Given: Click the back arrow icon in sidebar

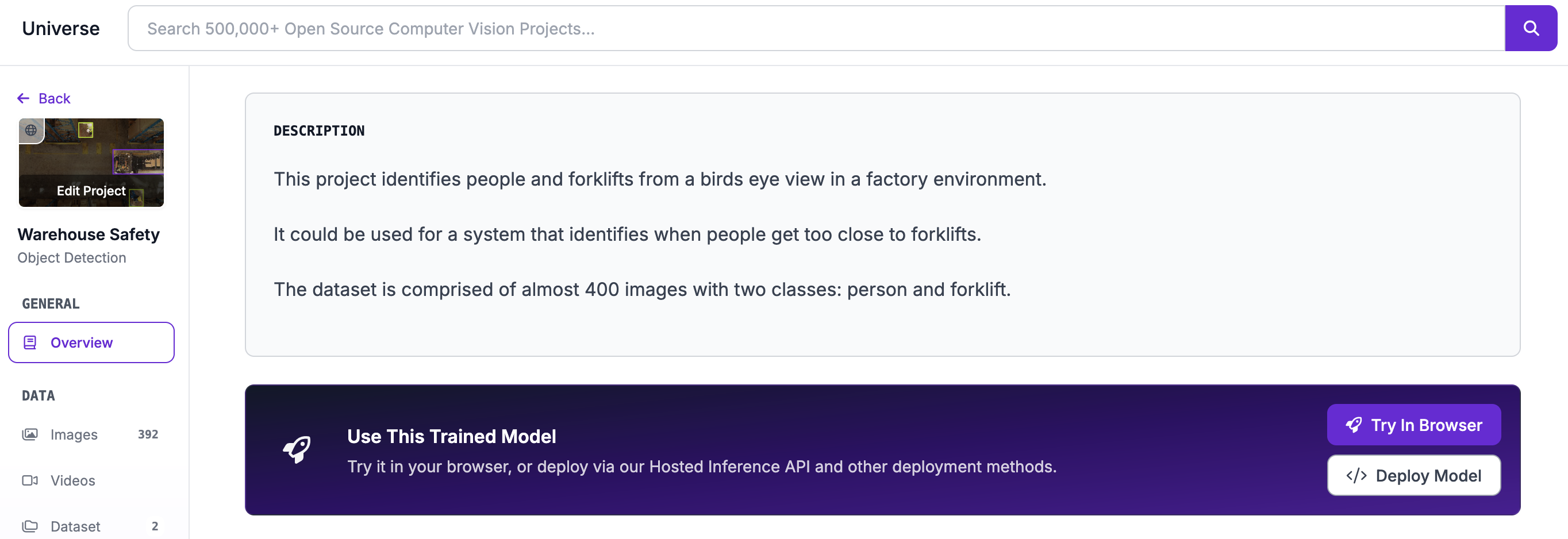Looking at the screenshot, I should tap(23, 98).
